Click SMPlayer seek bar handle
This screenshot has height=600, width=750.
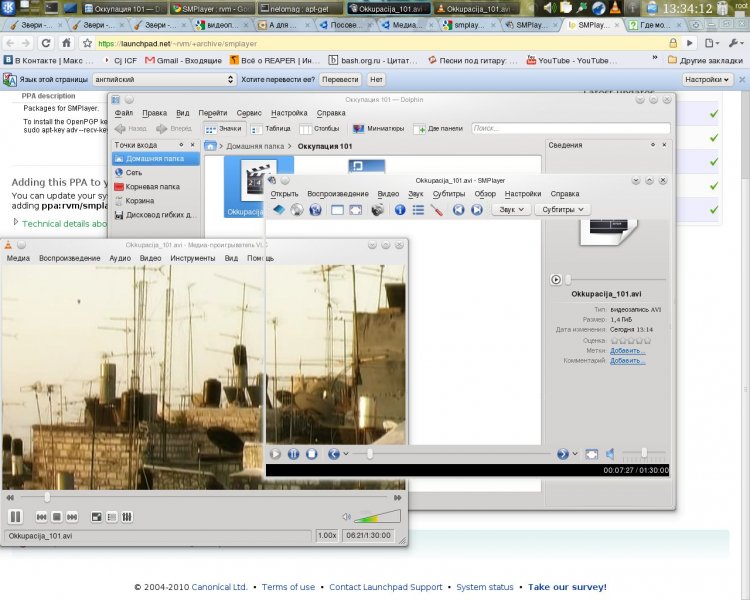(370, 453)
